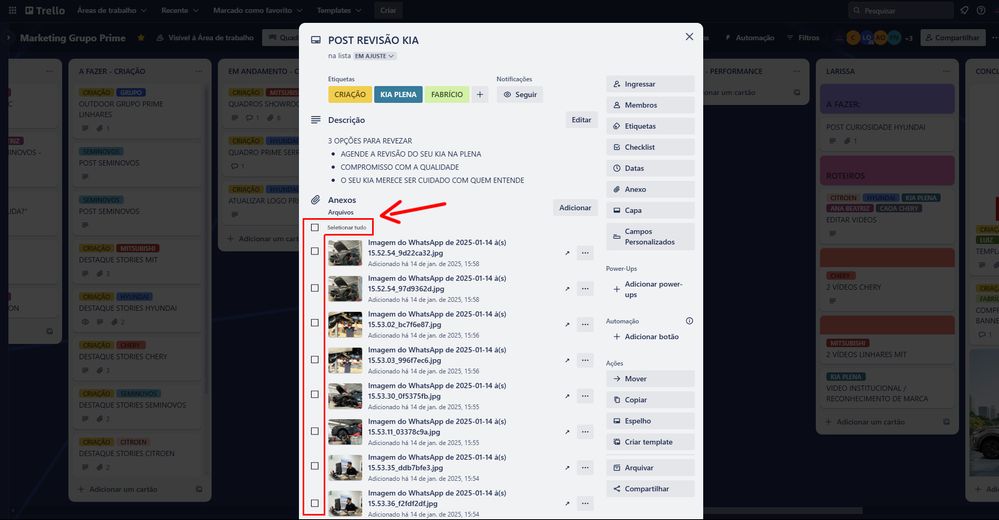
Task: Click the Trello logo
Action: point(45,10)
